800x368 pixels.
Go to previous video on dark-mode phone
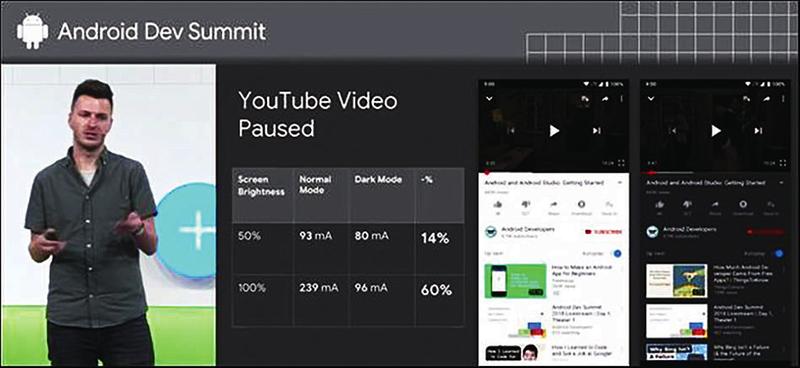coord(673,131)
